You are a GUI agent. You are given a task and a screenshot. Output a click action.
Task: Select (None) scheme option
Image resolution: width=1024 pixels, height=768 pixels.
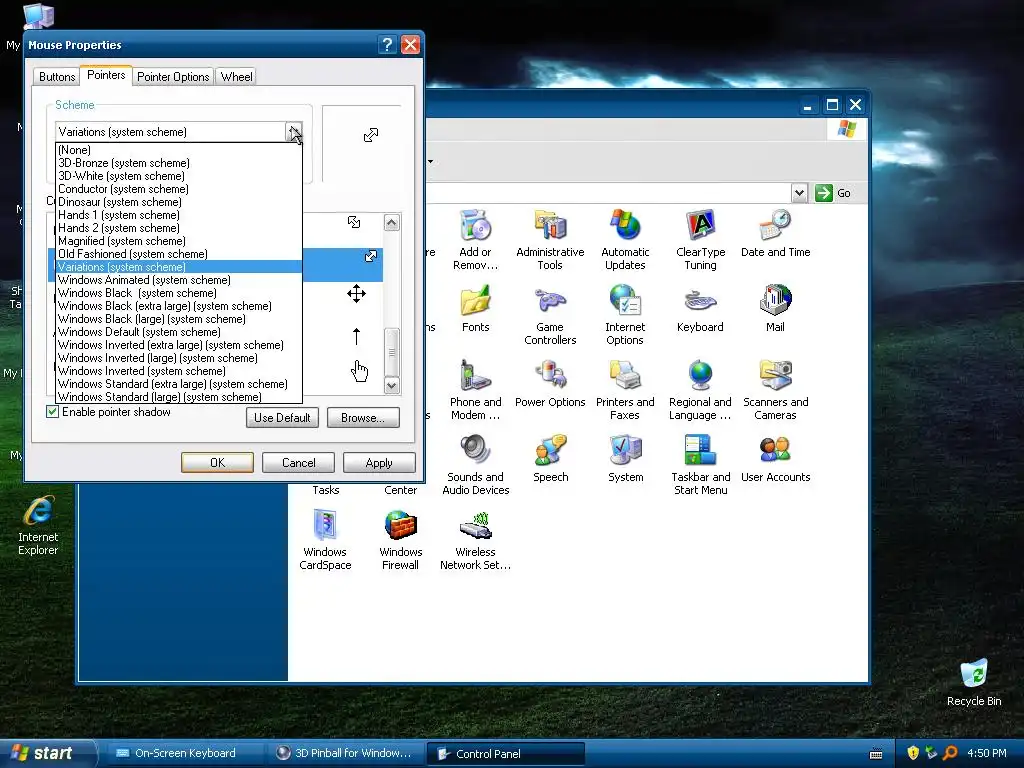178,150
